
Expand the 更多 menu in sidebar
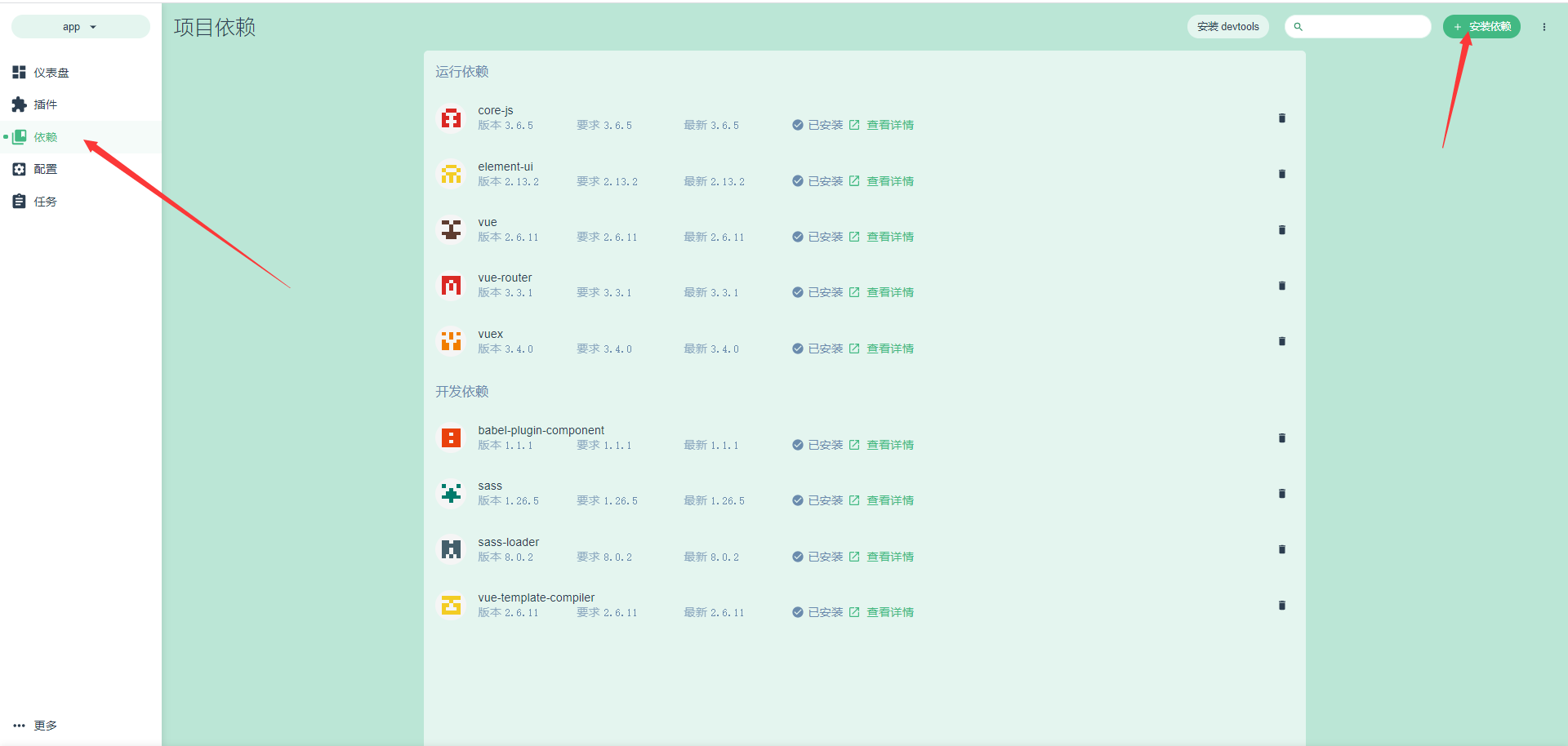click(x=36, y=726)
